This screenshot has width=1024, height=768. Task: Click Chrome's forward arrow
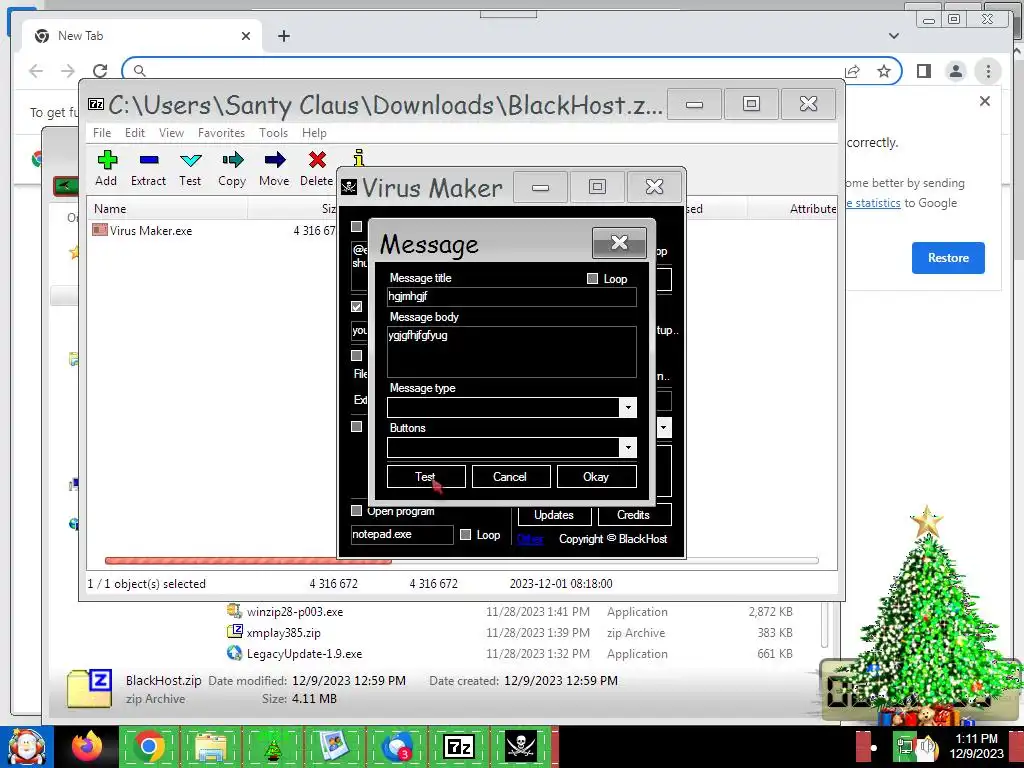tap(67, 71)
